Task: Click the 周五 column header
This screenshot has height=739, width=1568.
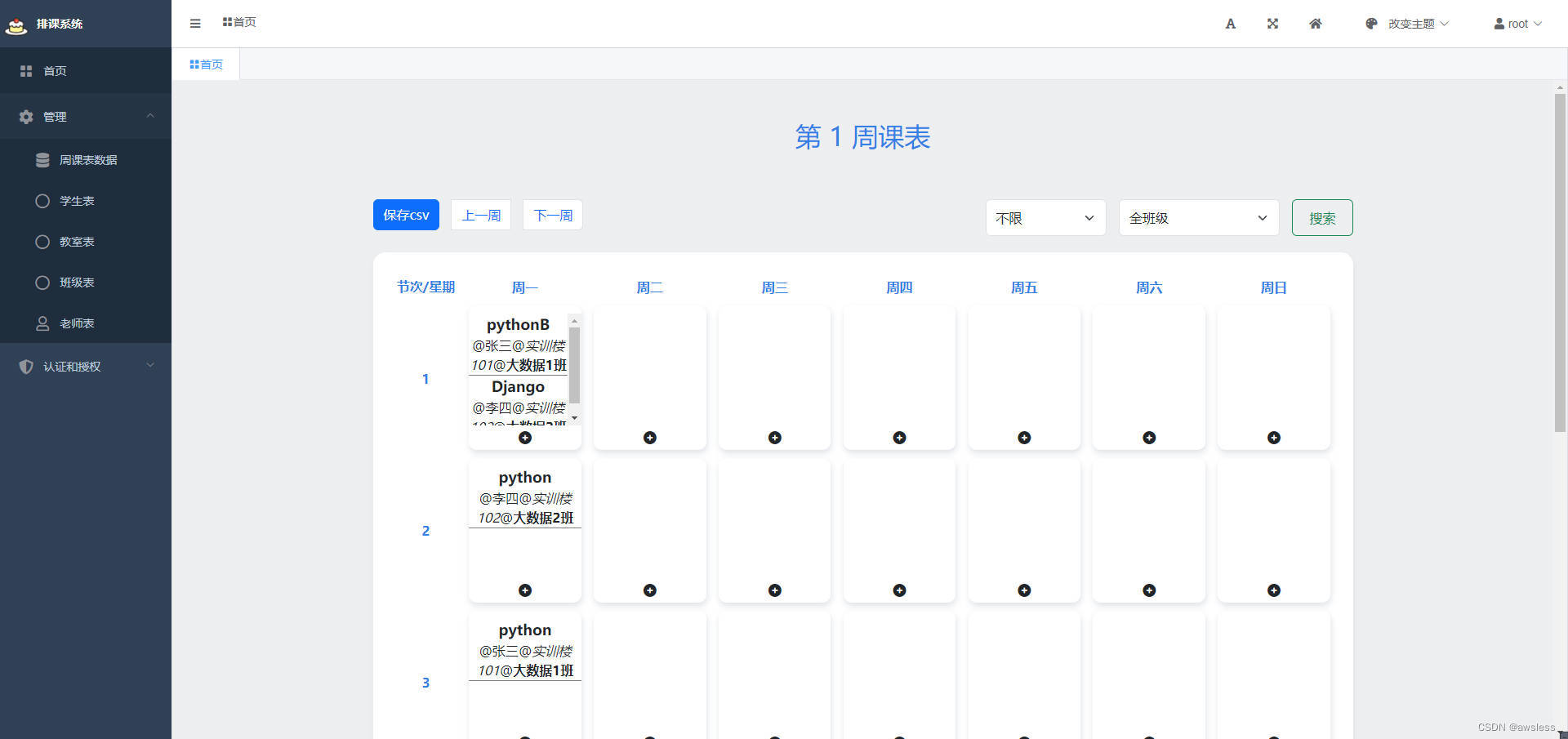Action: coord(1024,287)
